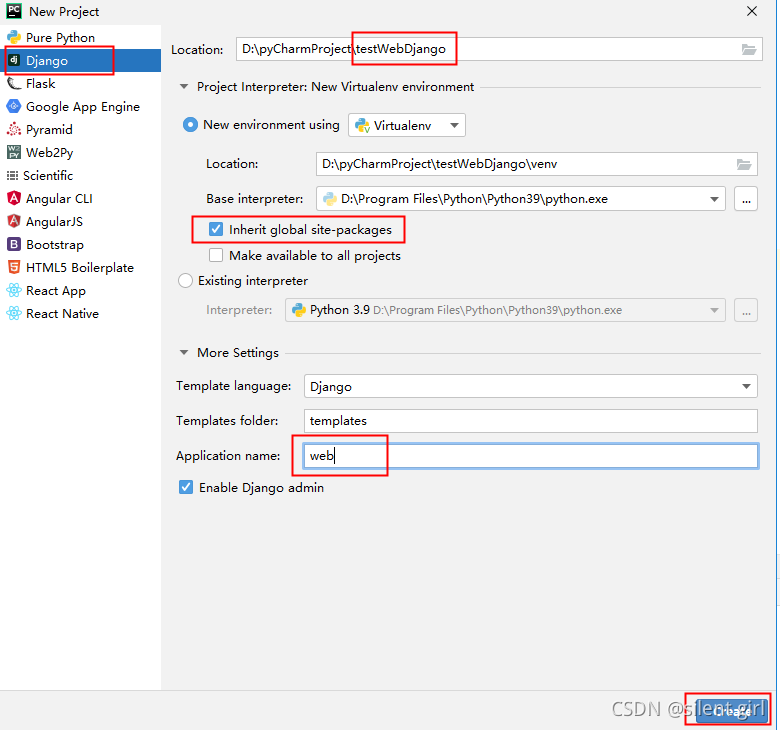
Task: Pick the React Native icon
Action: click(x=13, y=313)
